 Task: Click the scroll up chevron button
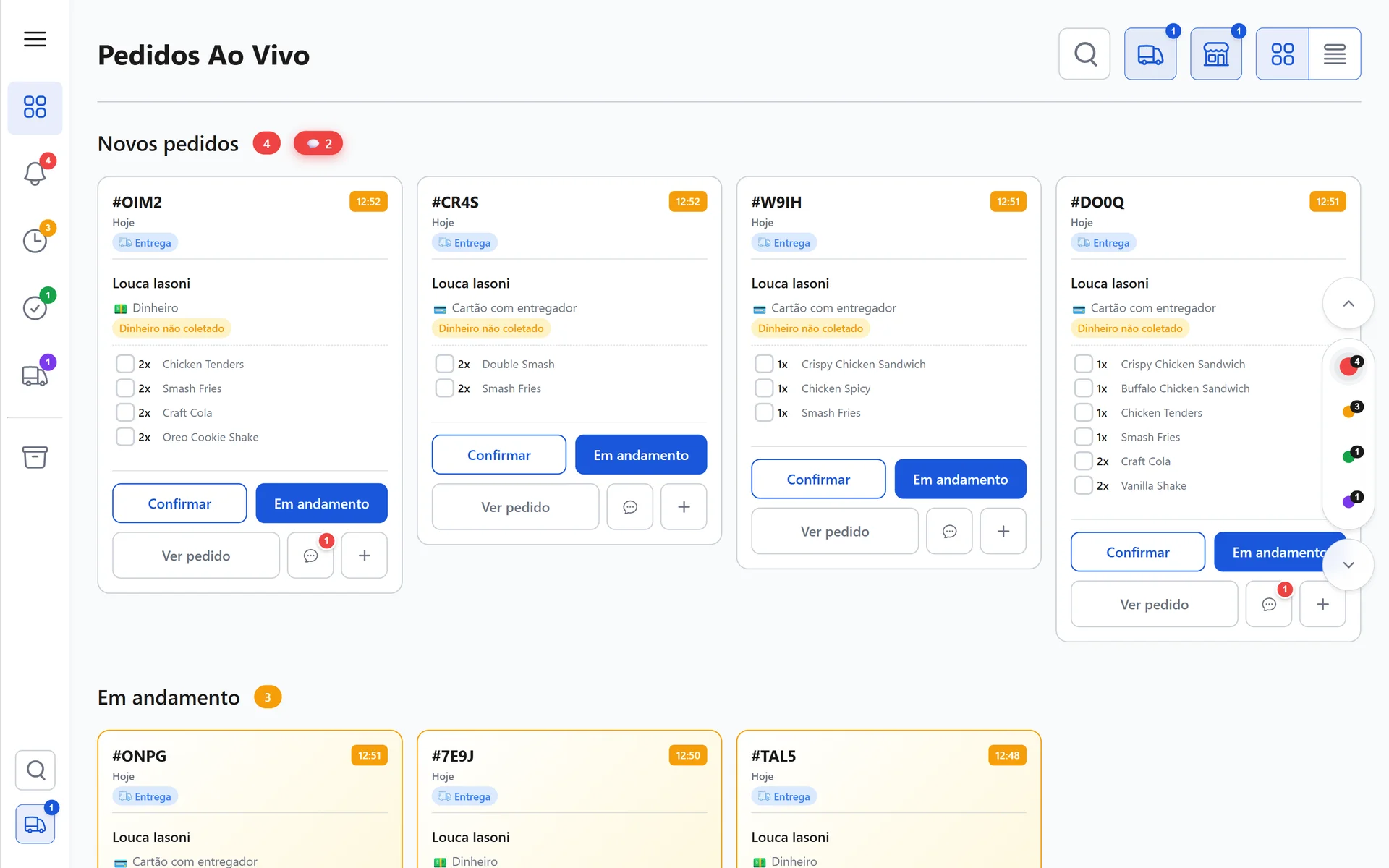click(x=1348, y=304)
